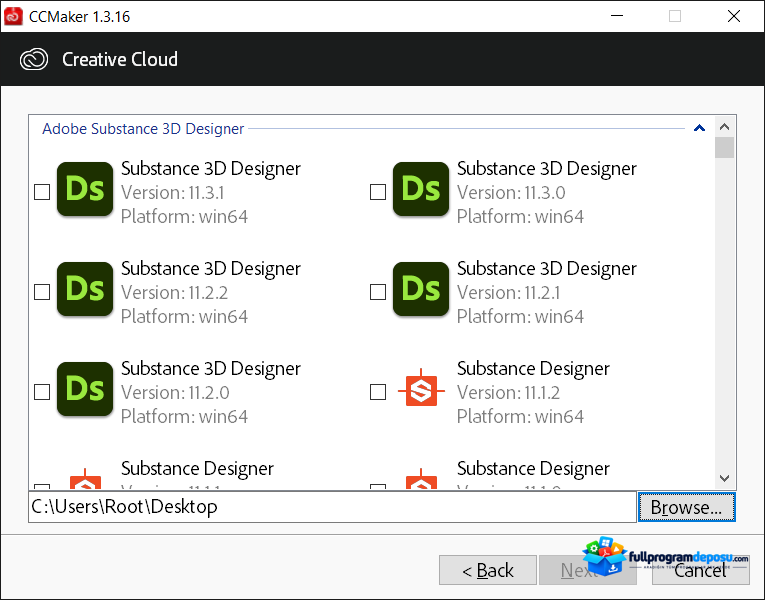Click the 'Version: 11.2.0' label
Viewport: 765px width, 600px height.
pos(175,393)
